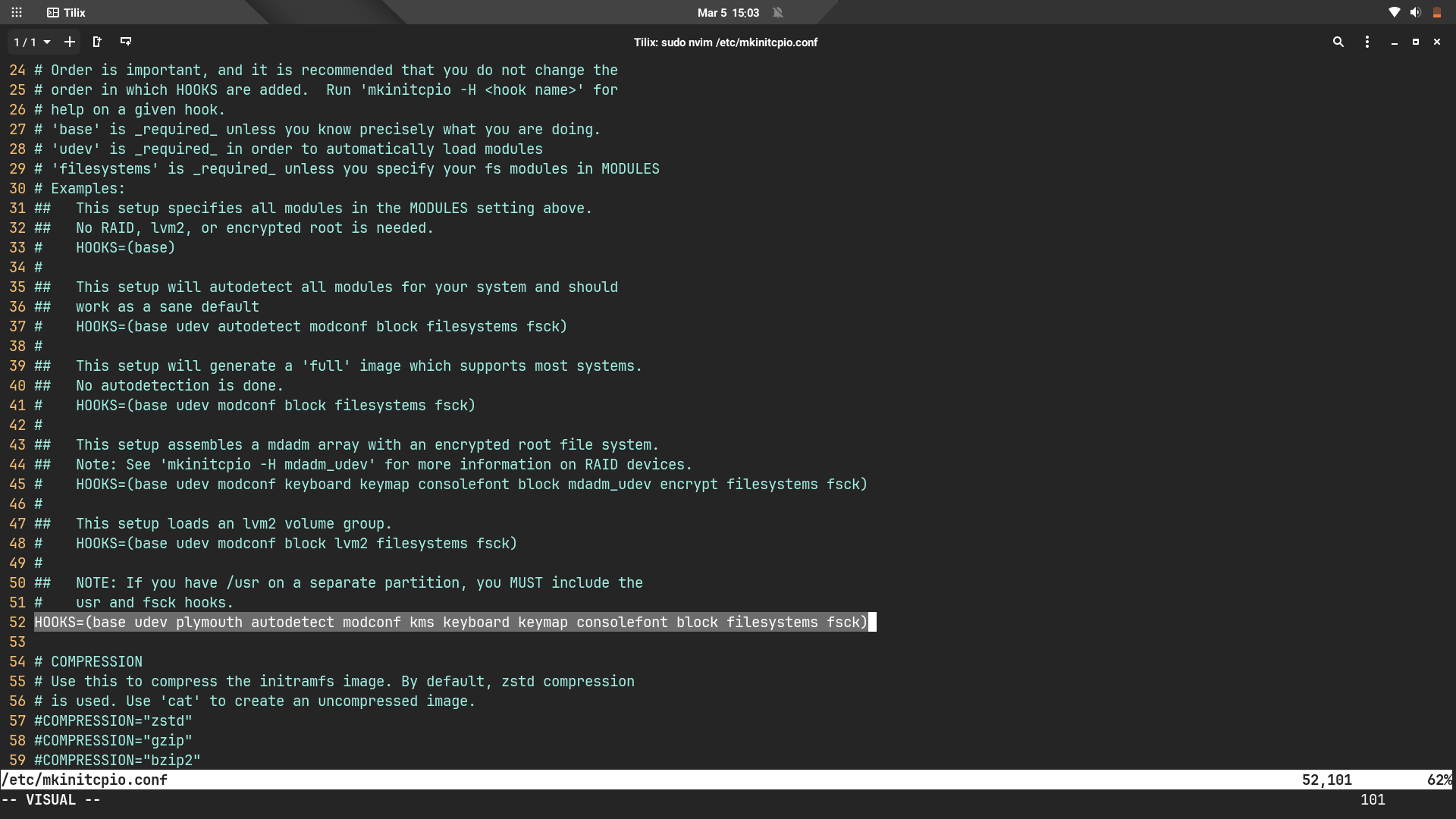Click the Tilix app menu in top bar
Image resolution: width=1456 pixels, height=819 pixels.
[x=66, y=12]
